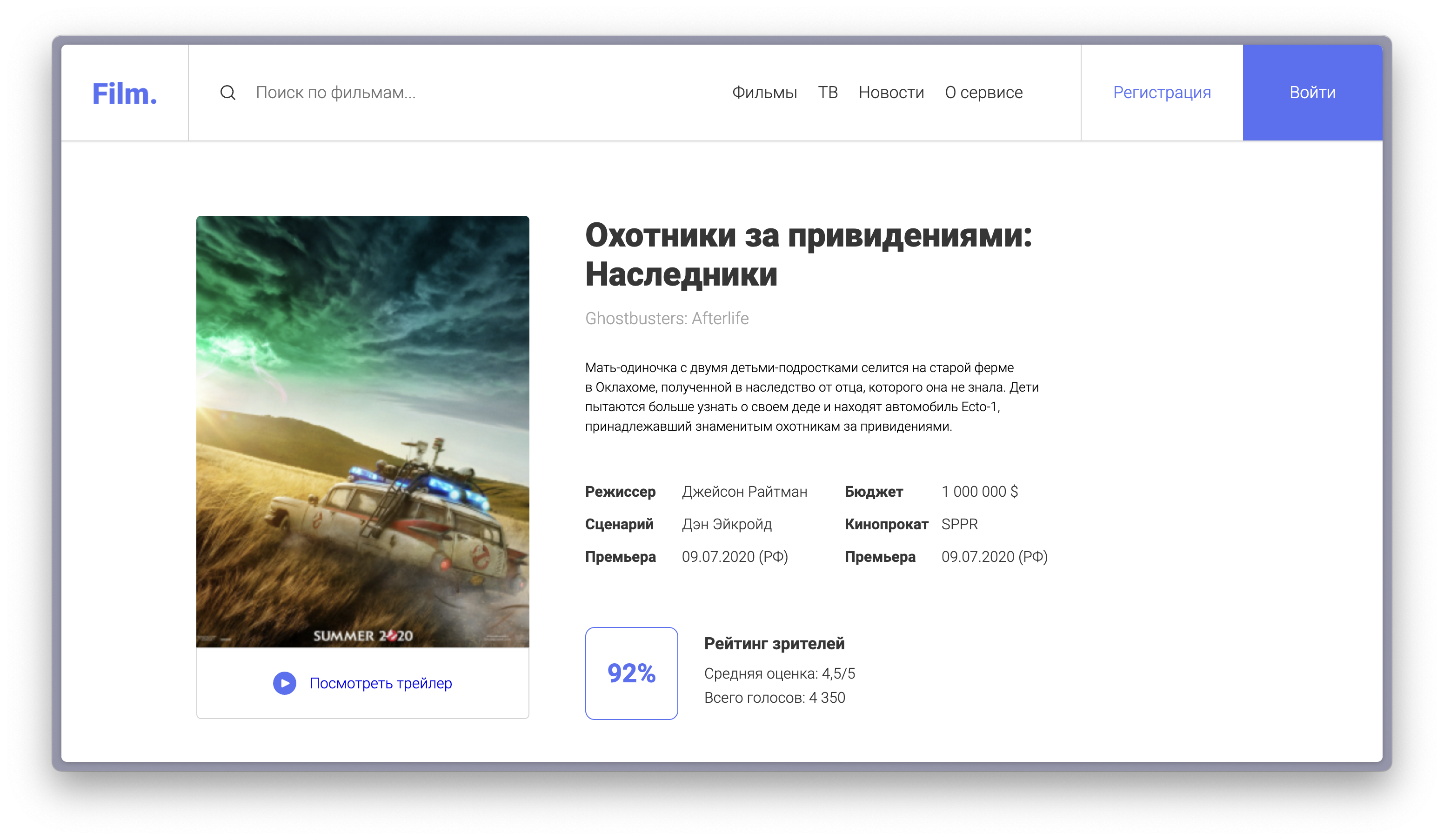1444x840 pixels.
Task: Click the Посмотреть трейлер link
Action: pos(380,683)
